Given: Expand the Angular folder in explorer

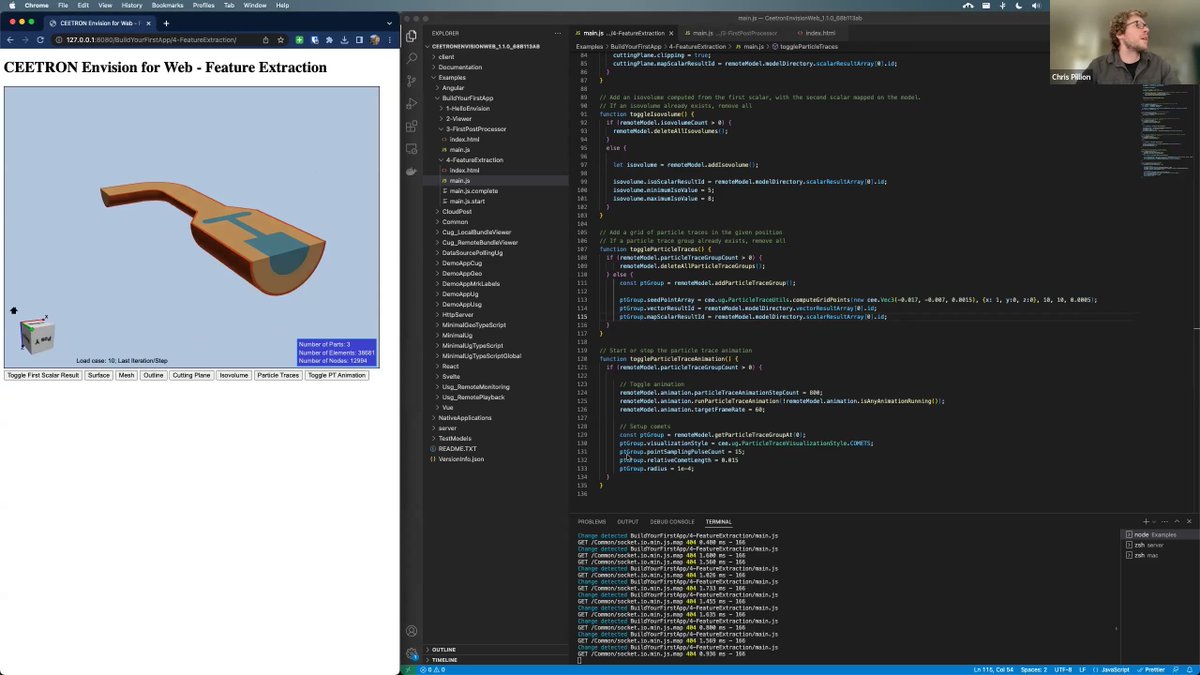Looking at the screenshot, I should coord(453,88).
